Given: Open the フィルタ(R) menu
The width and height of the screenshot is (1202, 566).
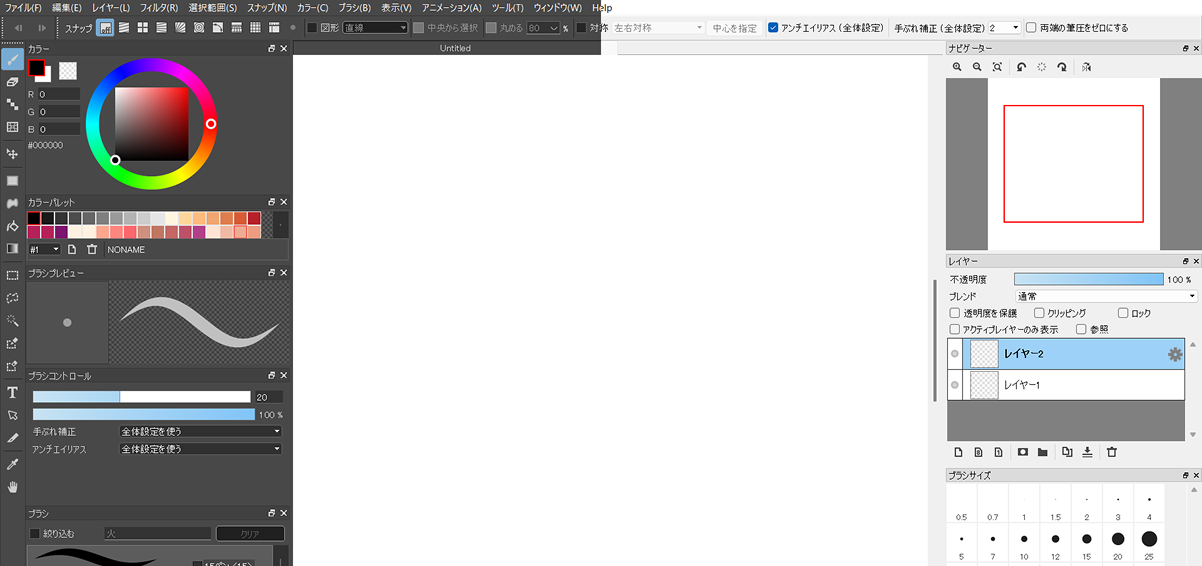Looking at the screenshot, I should [x=158, y=8].
